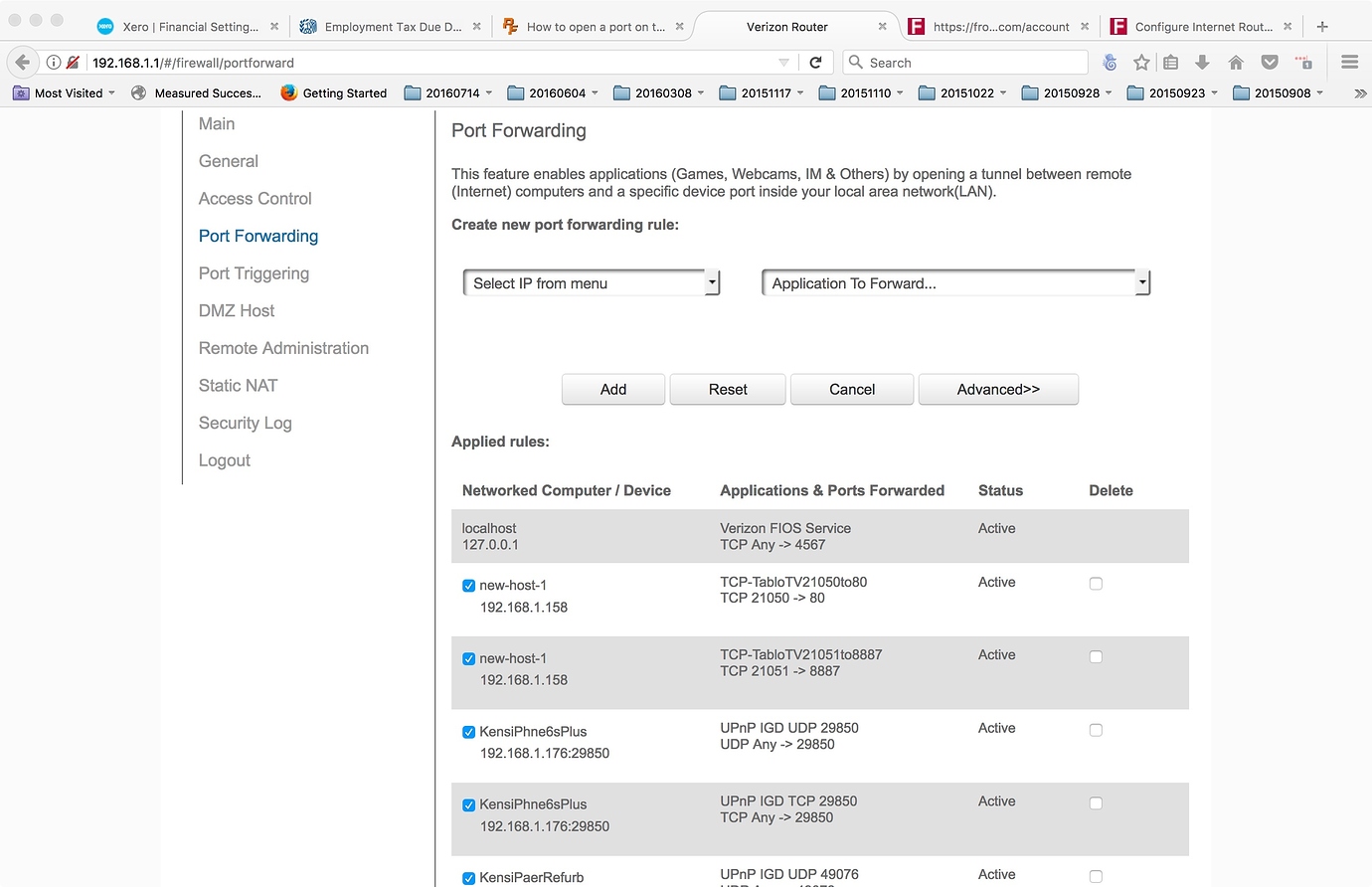Open the Firefox hamburger menu
1372x887 pixels.
click(x=1349, y=63)
